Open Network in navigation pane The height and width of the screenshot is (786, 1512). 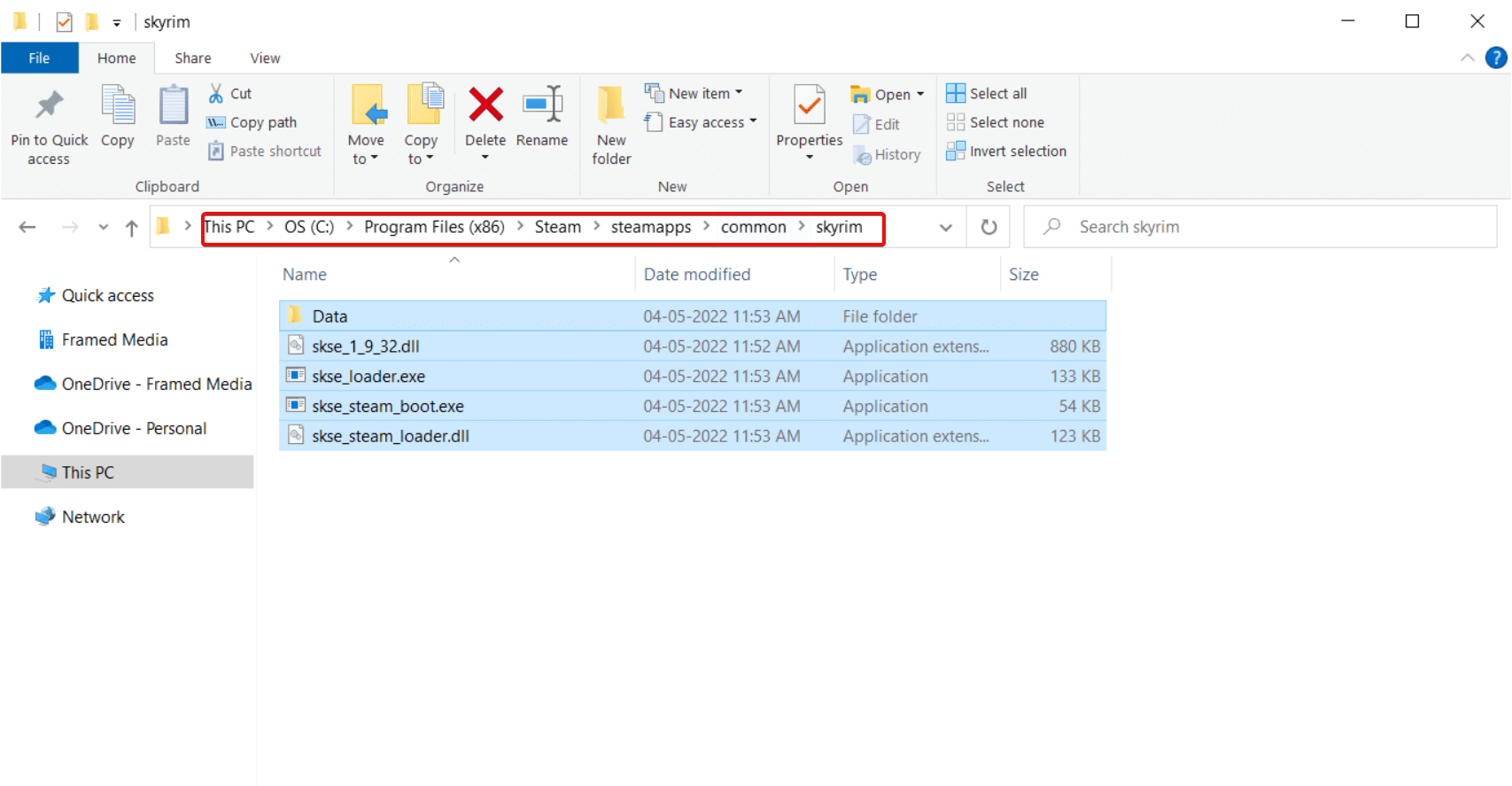(81, 517)
